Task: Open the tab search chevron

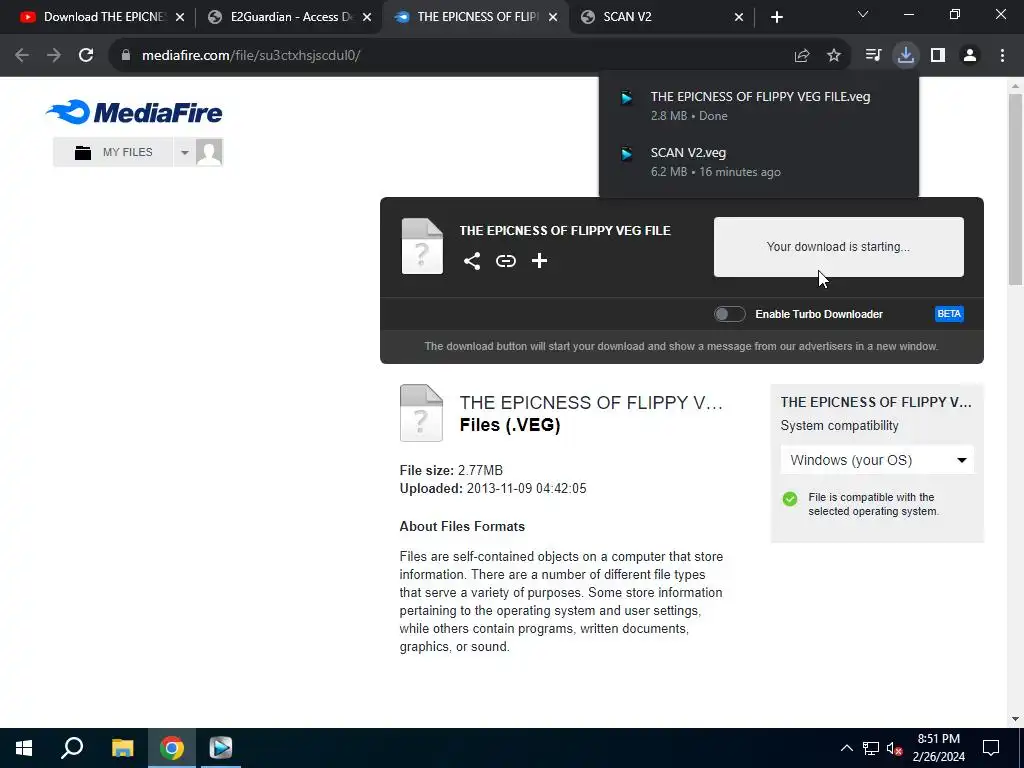Action: point(863,14)
